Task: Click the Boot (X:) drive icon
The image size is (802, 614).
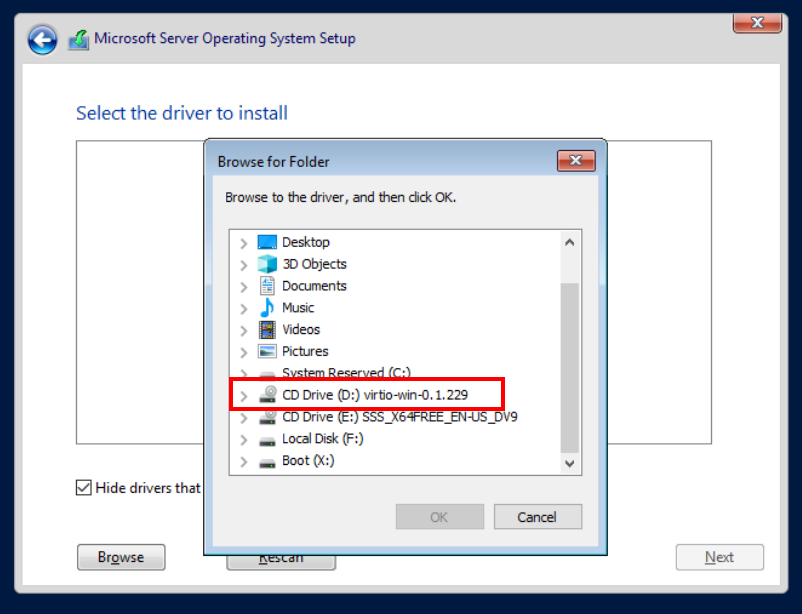Action: (x=267, y=461)
